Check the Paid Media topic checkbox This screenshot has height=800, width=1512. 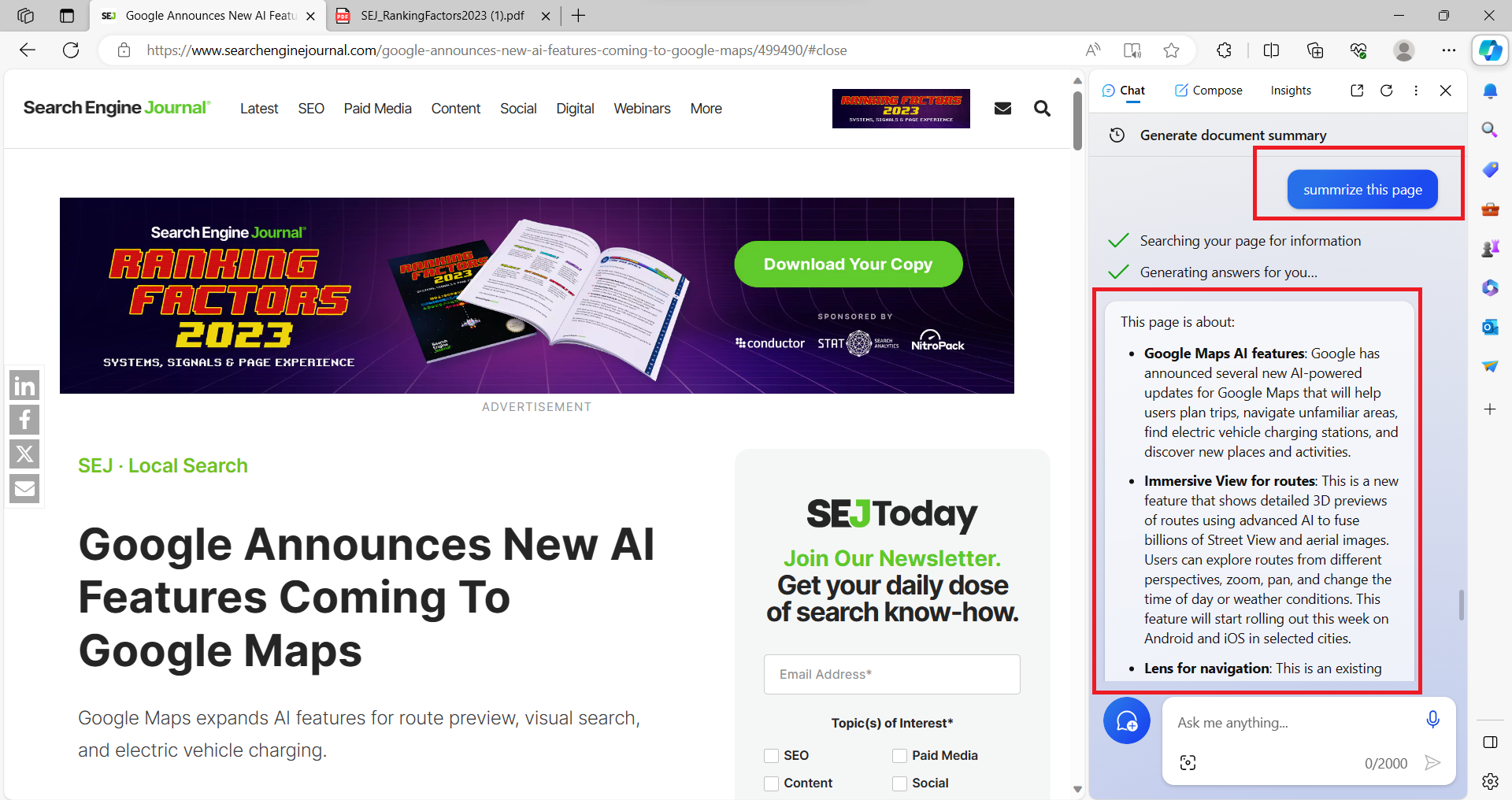(899, 755)
